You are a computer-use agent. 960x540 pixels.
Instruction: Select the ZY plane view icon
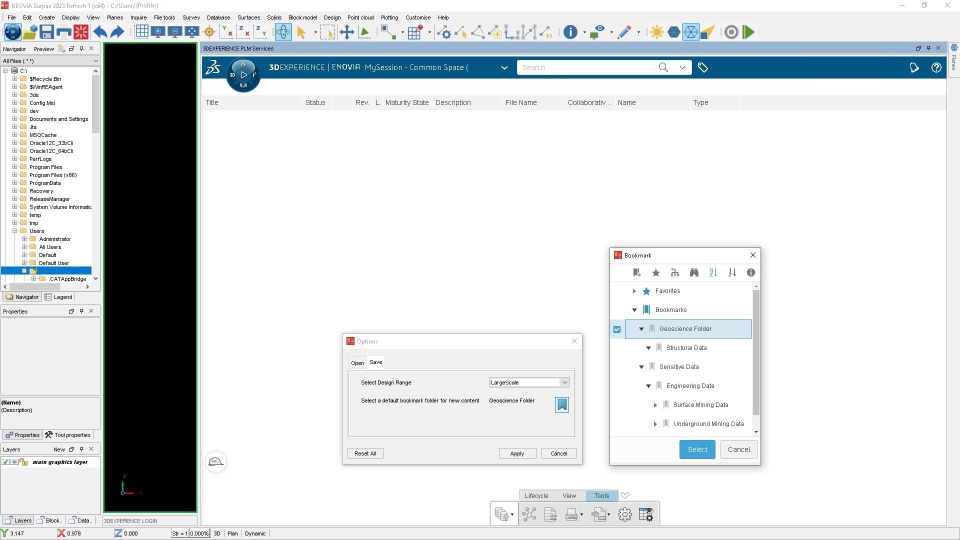260,32
